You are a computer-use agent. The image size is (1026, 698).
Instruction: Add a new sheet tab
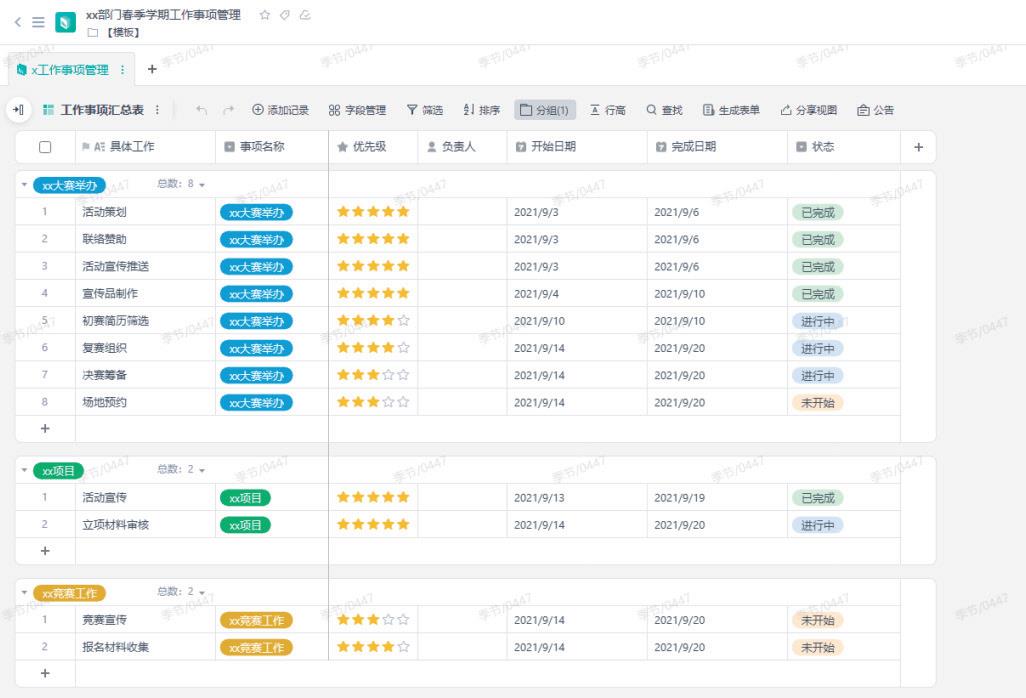(152, 69)
